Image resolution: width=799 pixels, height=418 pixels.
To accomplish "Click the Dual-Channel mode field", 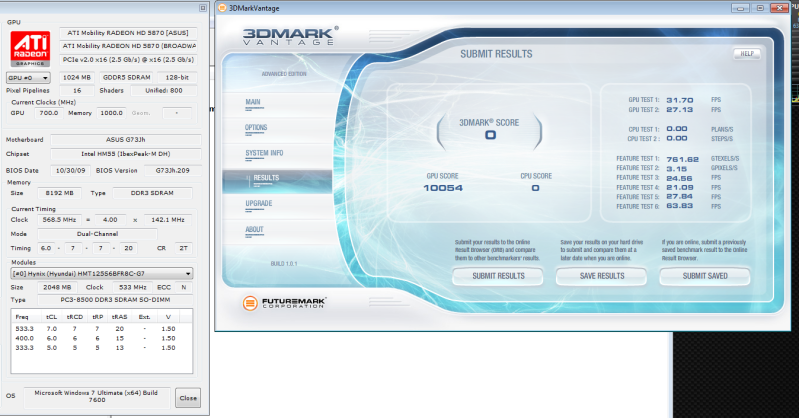I will tap(97, 234).
